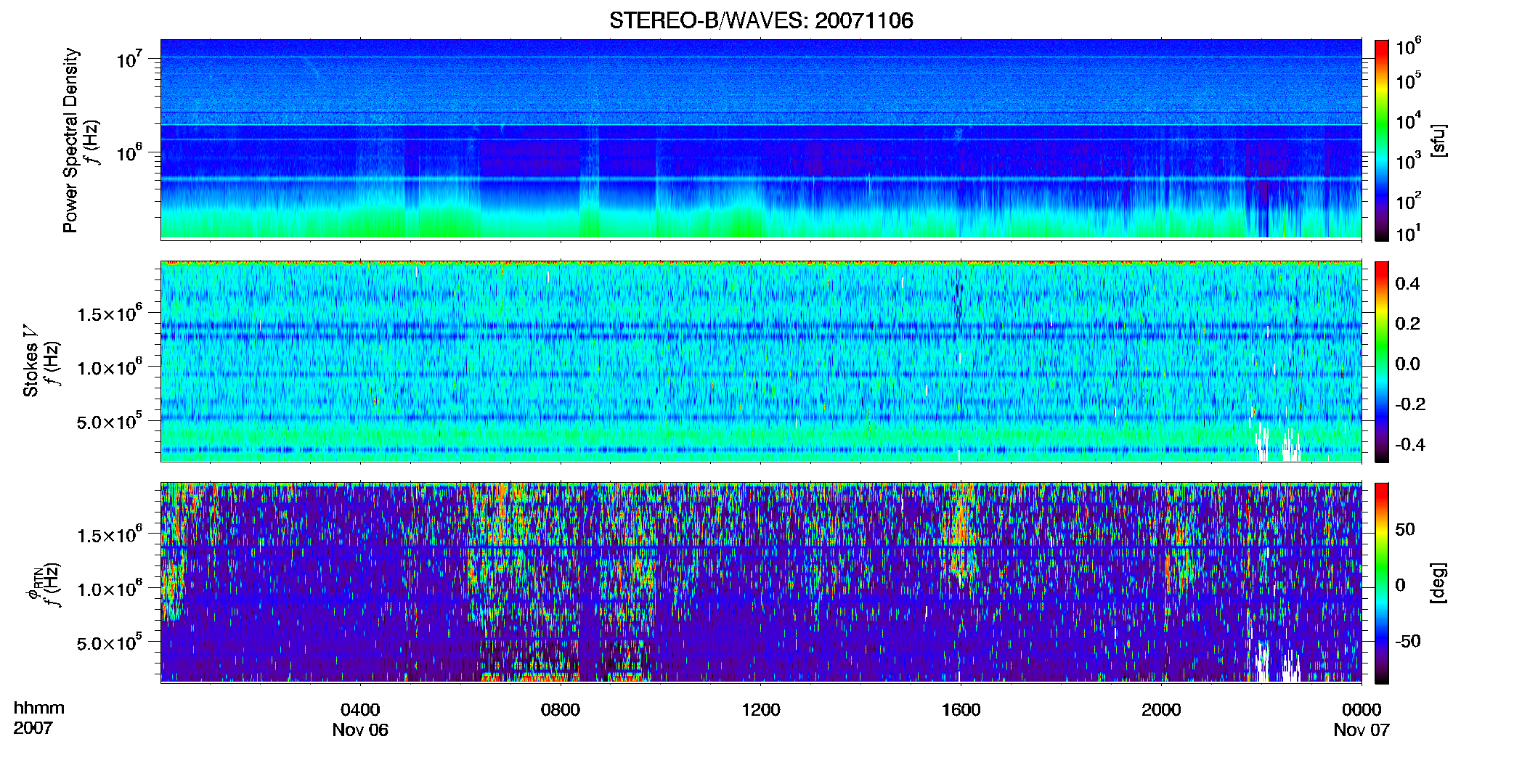Image resolution: width=1522 pixels, height=784 pixels.
Task: Click the 1600 time tick label
Action: 961,709
